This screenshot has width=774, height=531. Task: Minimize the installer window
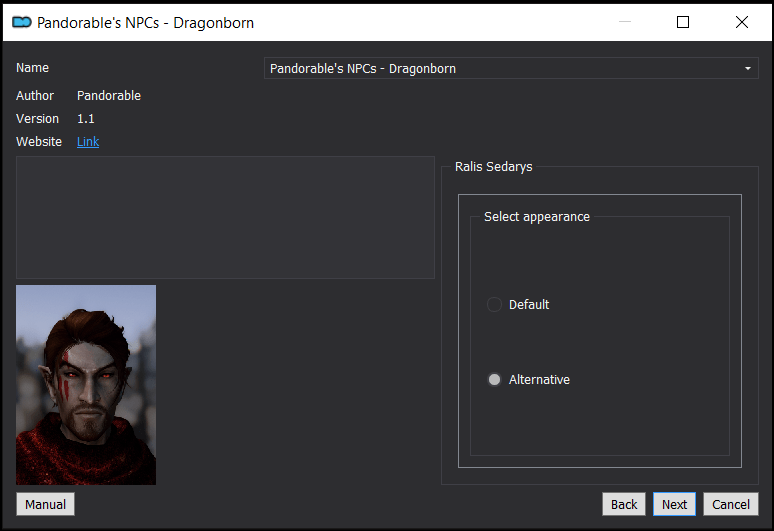(625, 22)
